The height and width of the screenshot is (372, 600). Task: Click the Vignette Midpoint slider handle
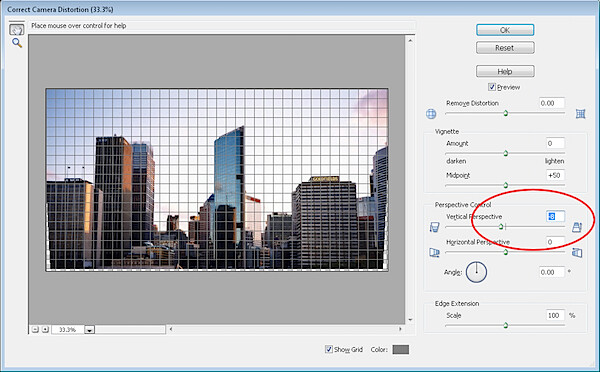click(x=505, y=185)
